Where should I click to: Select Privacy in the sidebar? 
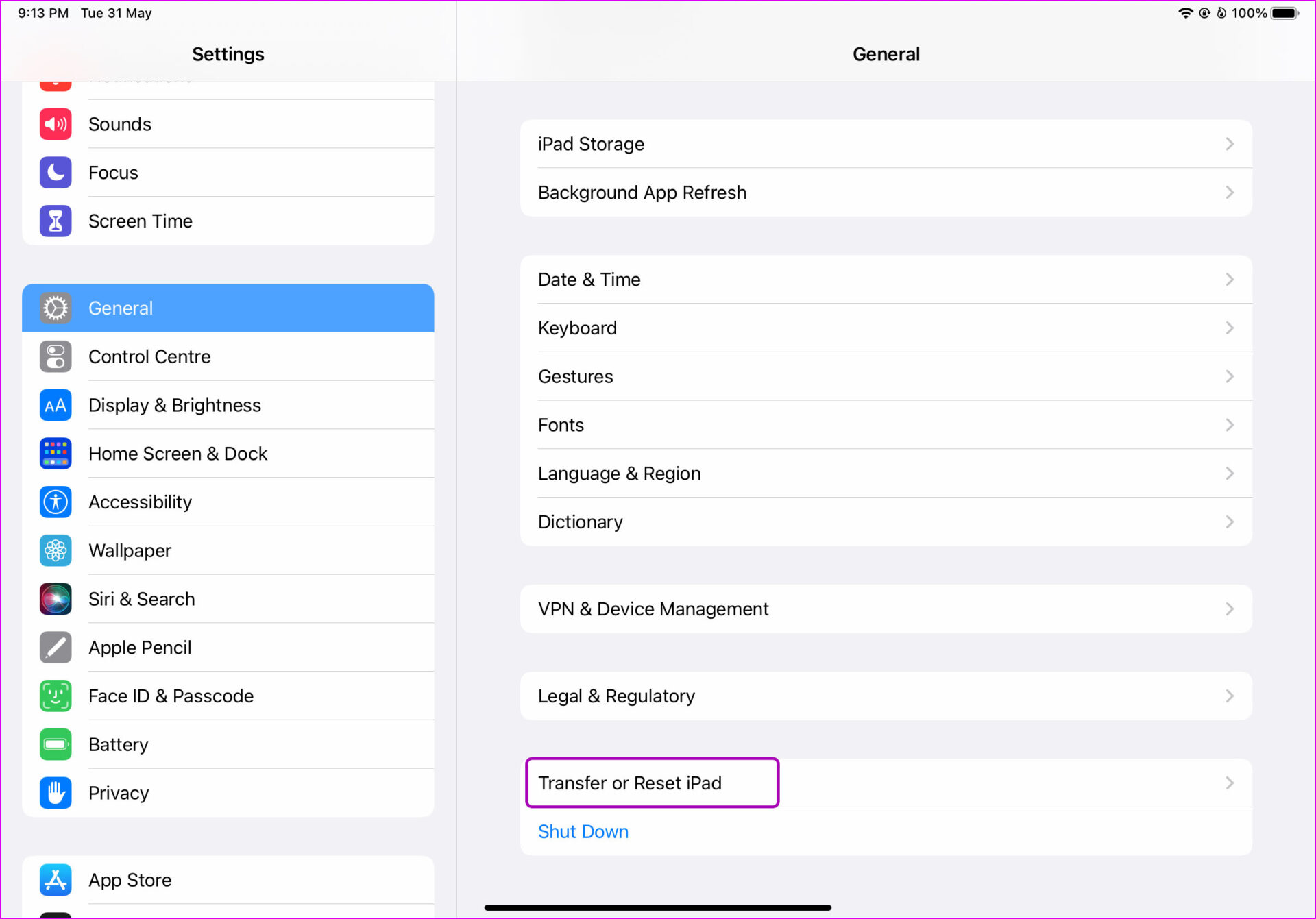point(119,793)
